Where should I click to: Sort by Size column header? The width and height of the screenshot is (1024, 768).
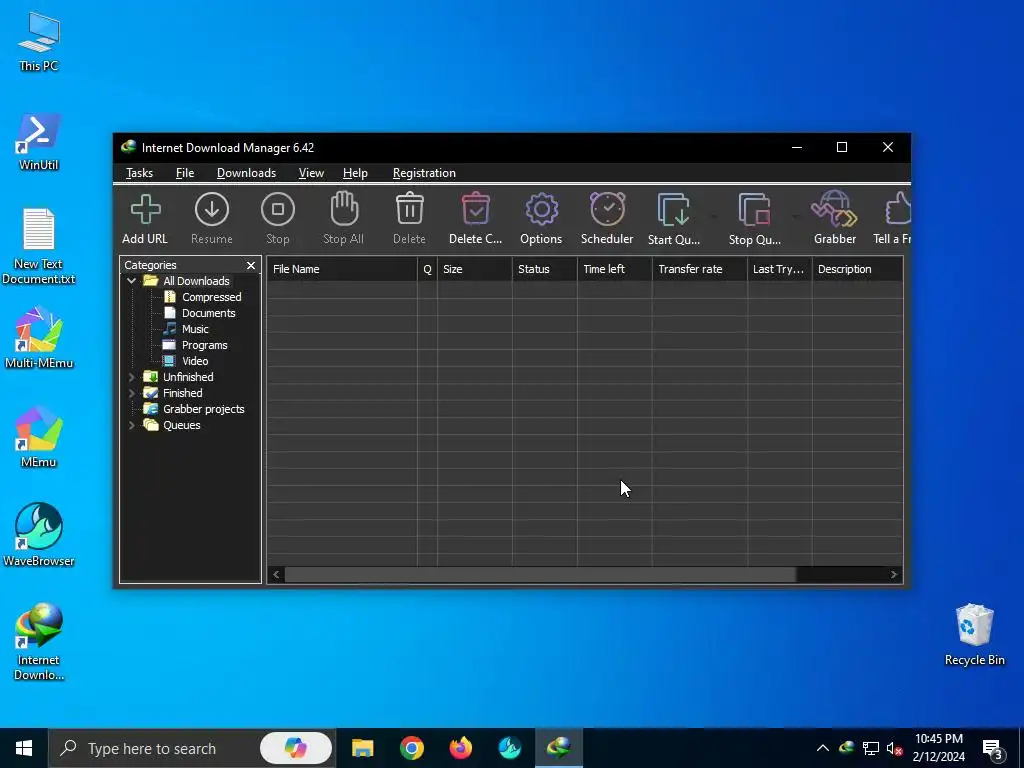475,269
